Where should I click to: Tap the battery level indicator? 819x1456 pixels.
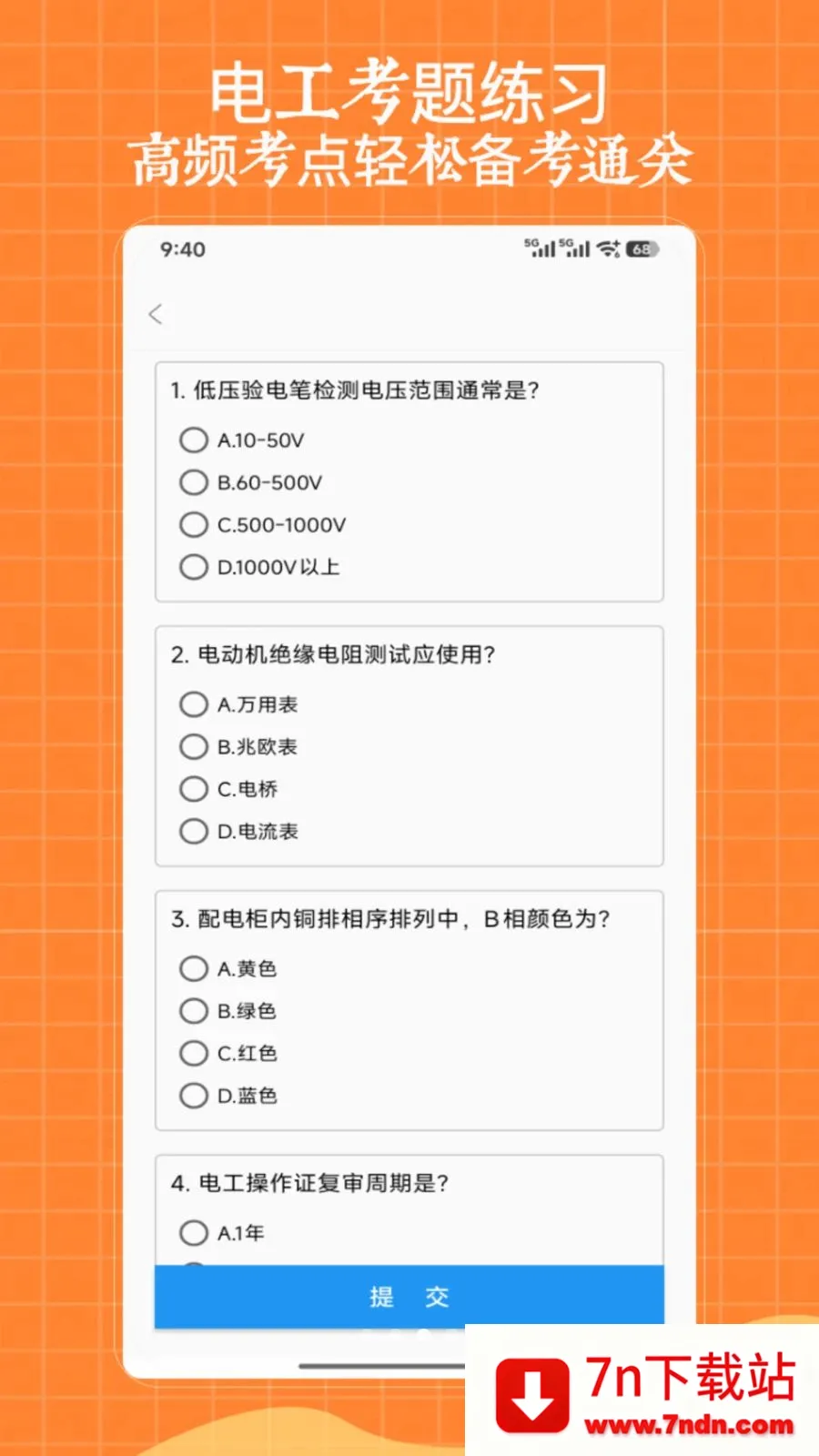click(x=642, y=248)
